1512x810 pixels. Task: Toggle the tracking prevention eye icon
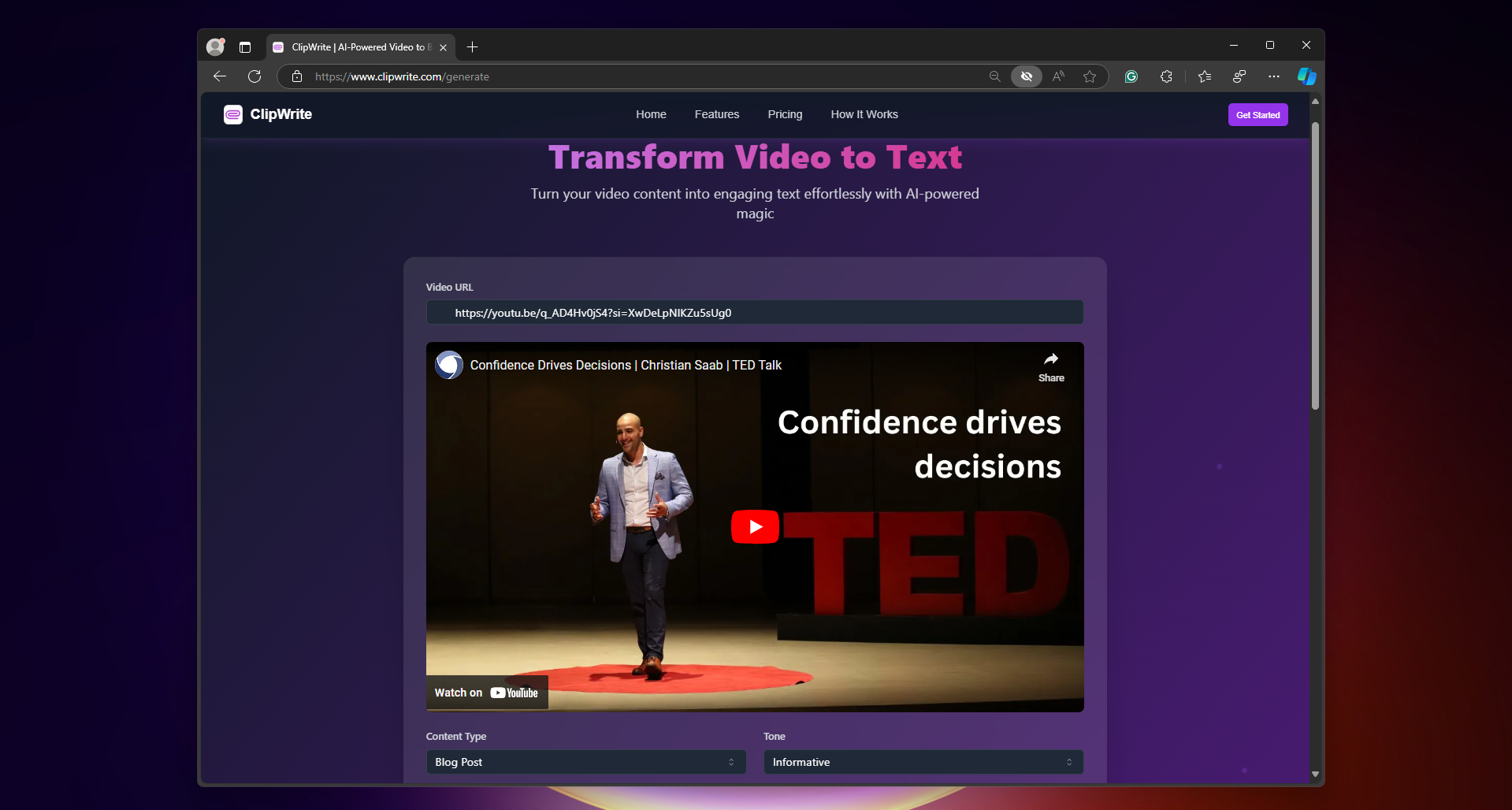coord(1027,76)
